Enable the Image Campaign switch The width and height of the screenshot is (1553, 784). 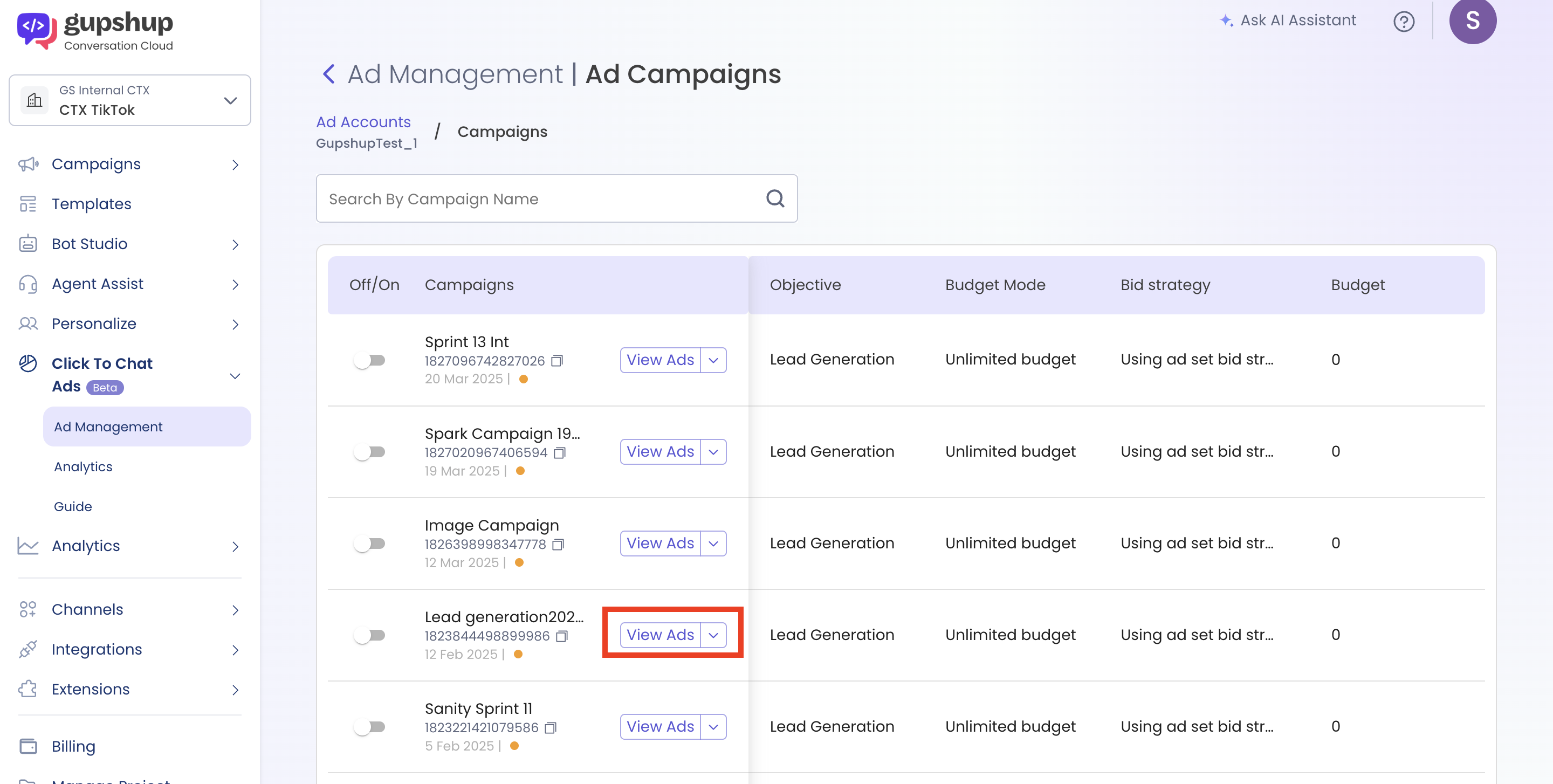click(369, 544)
